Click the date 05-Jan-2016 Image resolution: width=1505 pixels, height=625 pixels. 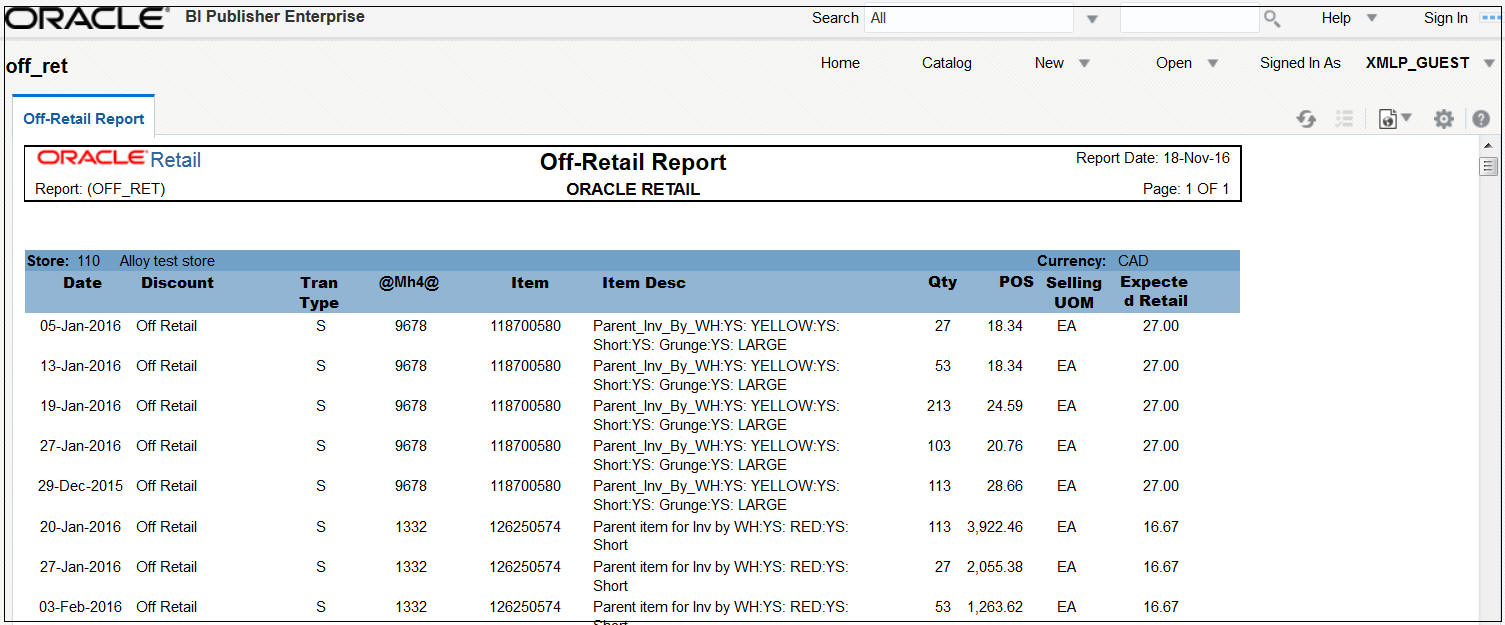pyautogui.click(x=80, y=326)
